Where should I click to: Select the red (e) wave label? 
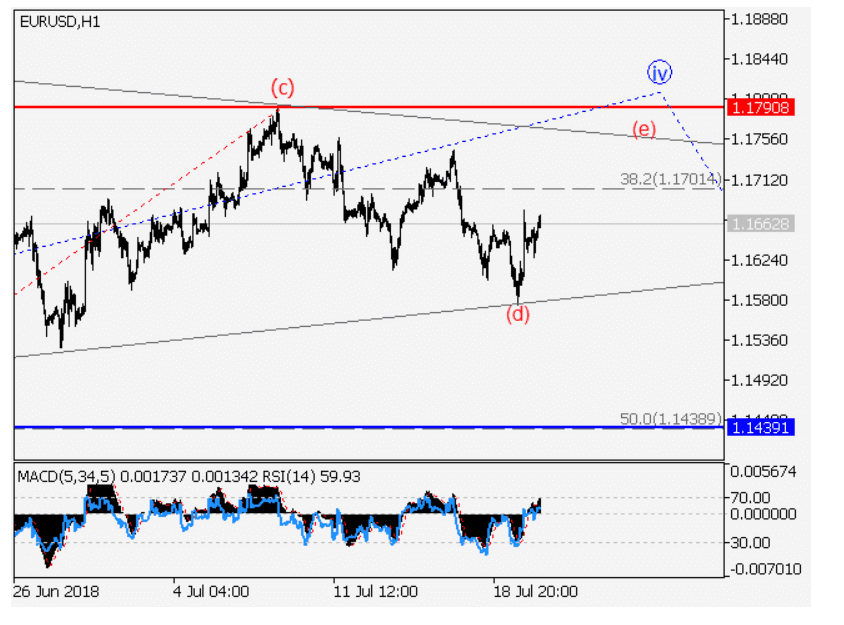point(643,128)
